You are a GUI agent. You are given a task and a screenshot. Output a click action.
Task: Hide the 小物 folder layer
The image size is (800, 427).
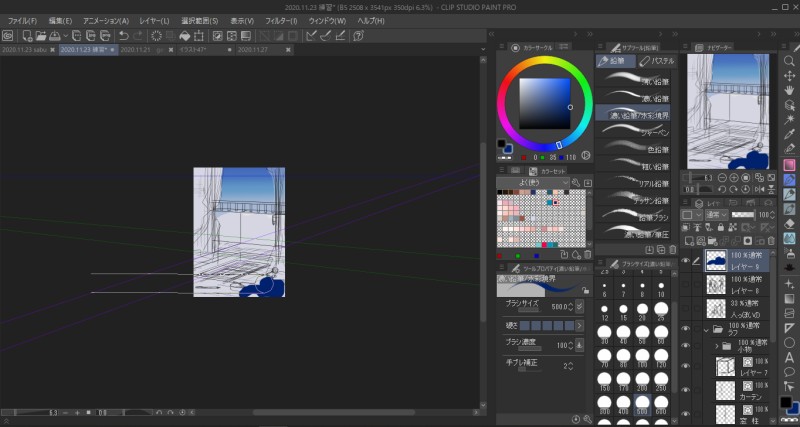(x=686, y=346)
